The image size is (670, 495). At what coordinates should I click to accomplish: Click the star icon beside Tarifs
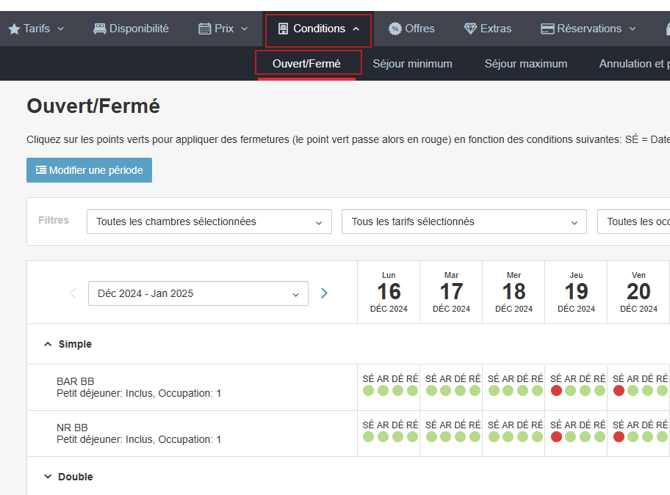pyautogui.click(x=14, y=29)
